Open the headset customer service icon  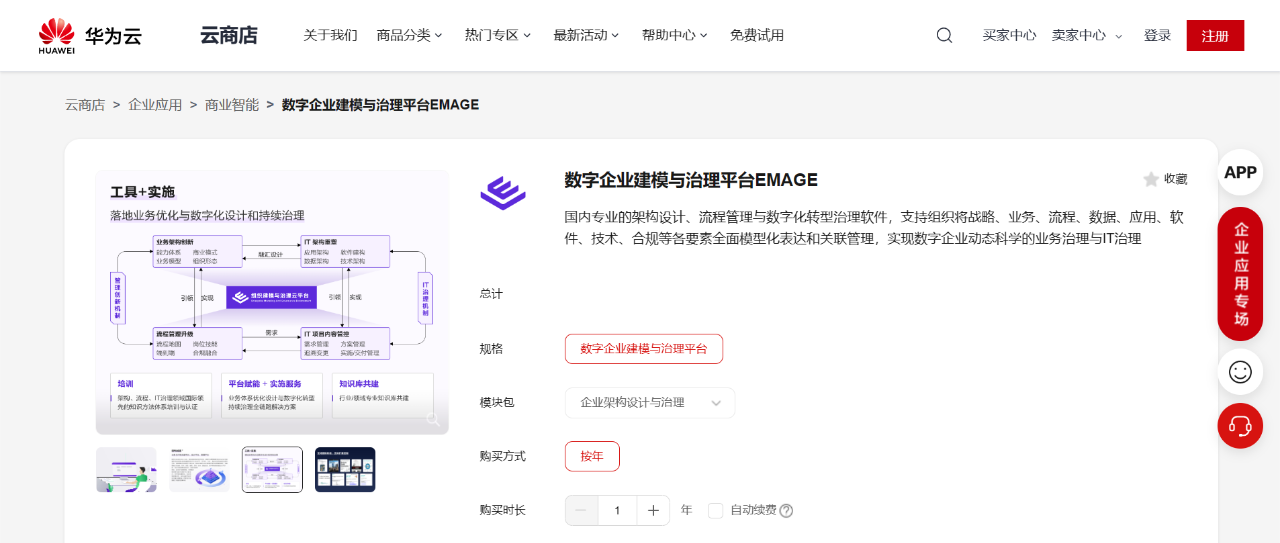[x=1240, y=426]
